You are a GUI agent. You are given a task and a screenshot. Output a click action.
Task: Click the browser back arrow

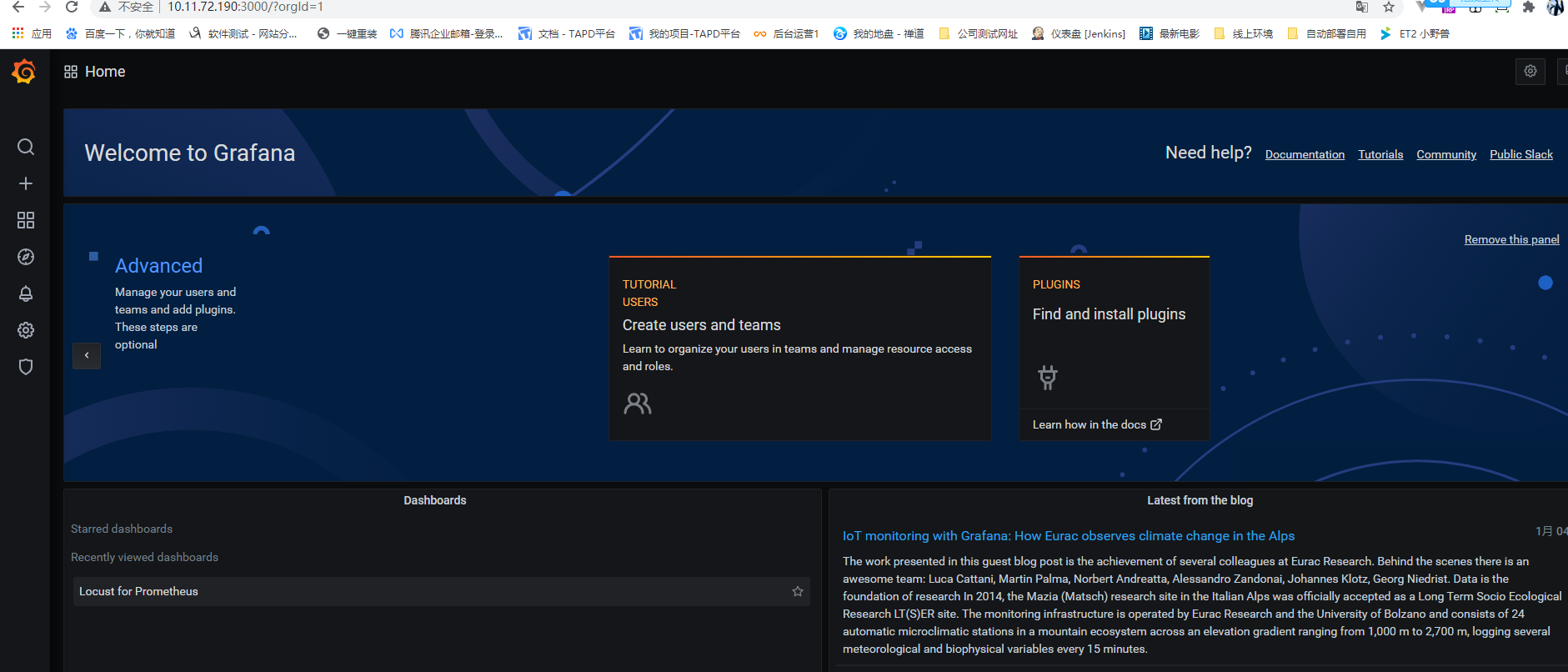[x=18, y=8]
